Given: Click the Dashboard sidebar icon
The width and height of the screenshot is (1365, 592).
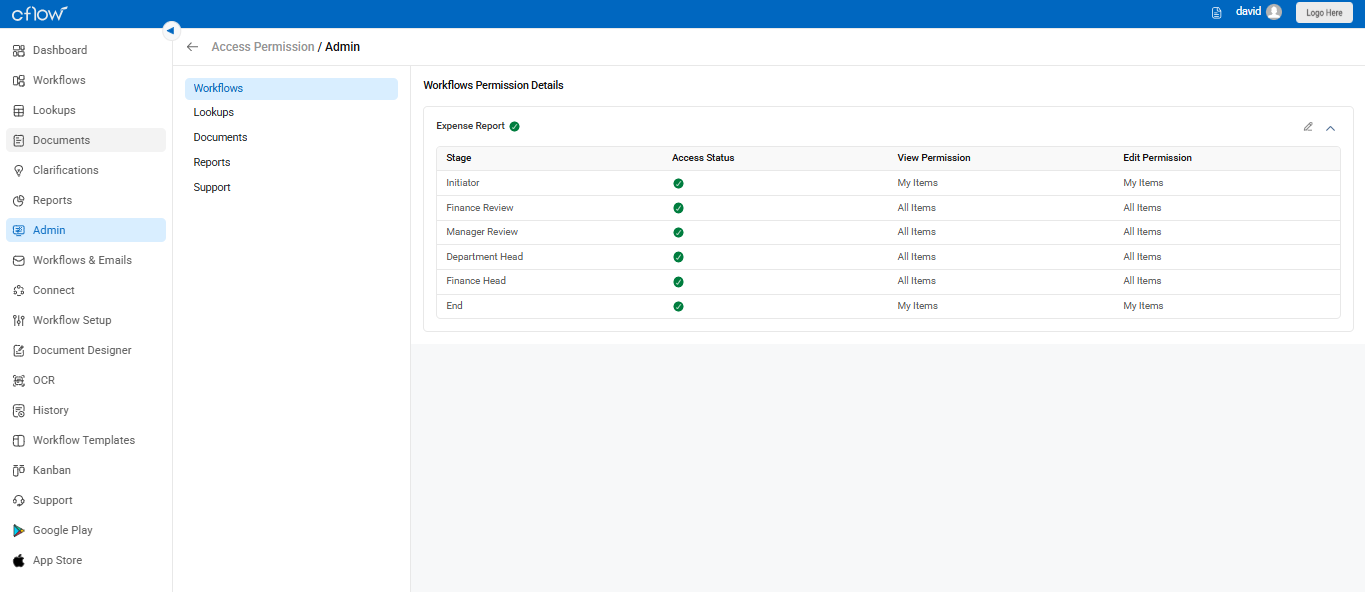Looking at the screenshot, I should tap(19, 50).
